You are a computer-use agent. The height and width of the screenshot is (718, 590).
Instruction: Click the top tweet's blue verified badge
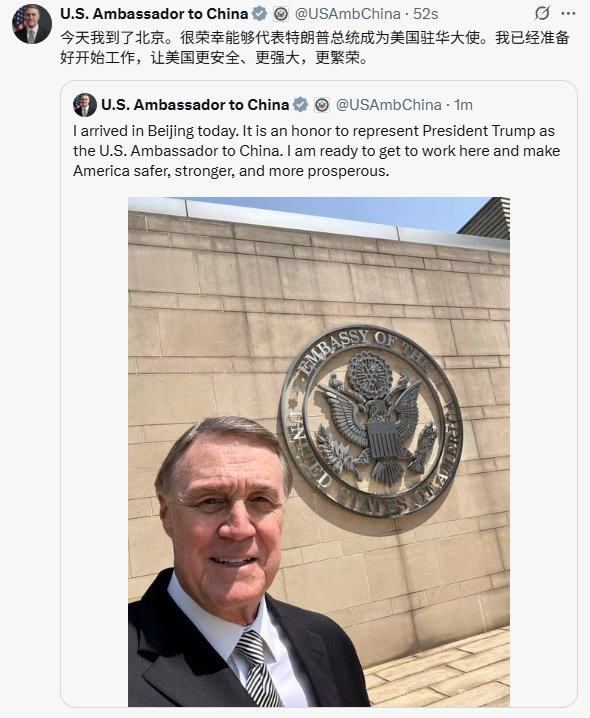[x=259, y=14]
